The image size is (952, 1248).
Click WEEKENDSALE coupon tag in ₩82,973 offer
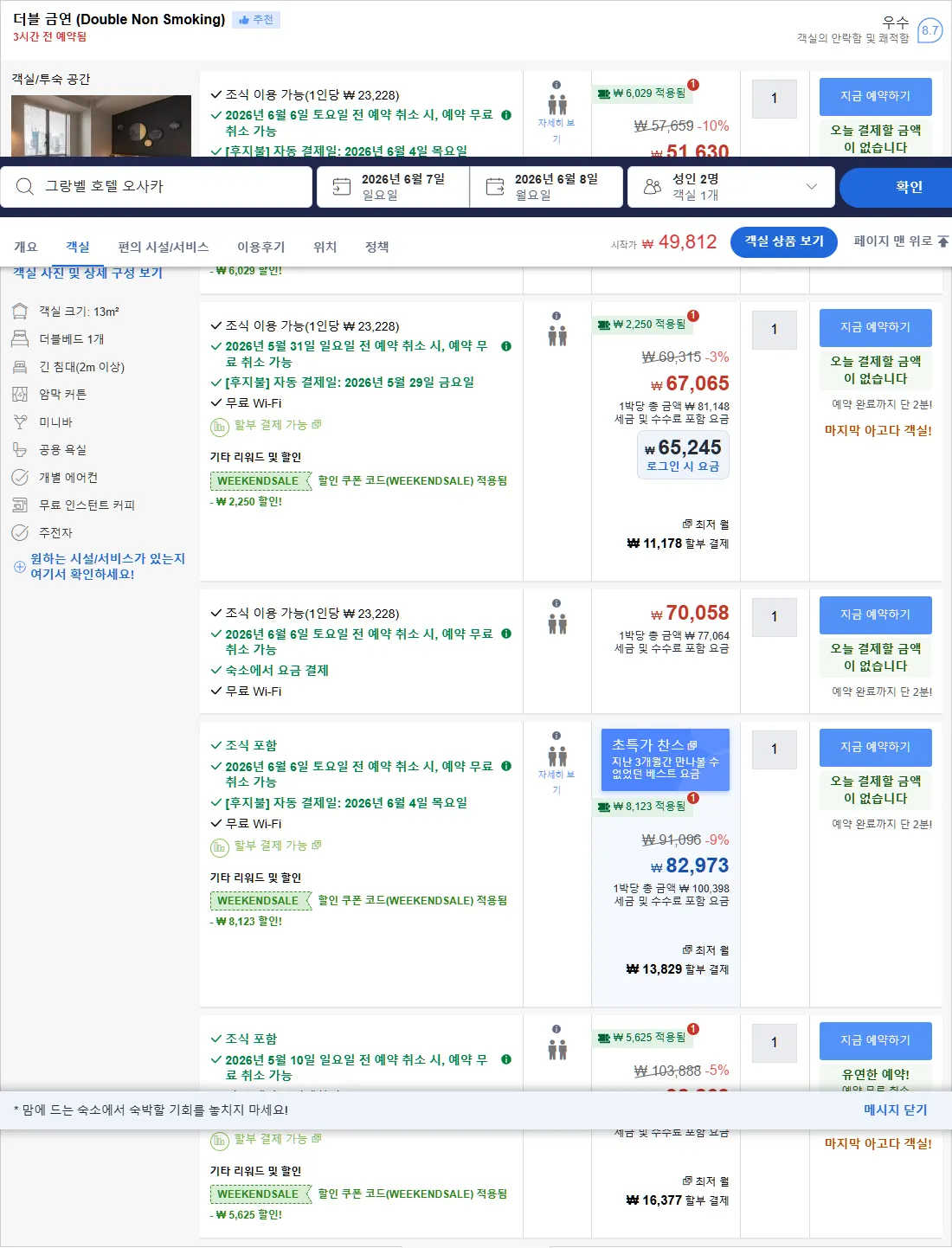(260, 901)
